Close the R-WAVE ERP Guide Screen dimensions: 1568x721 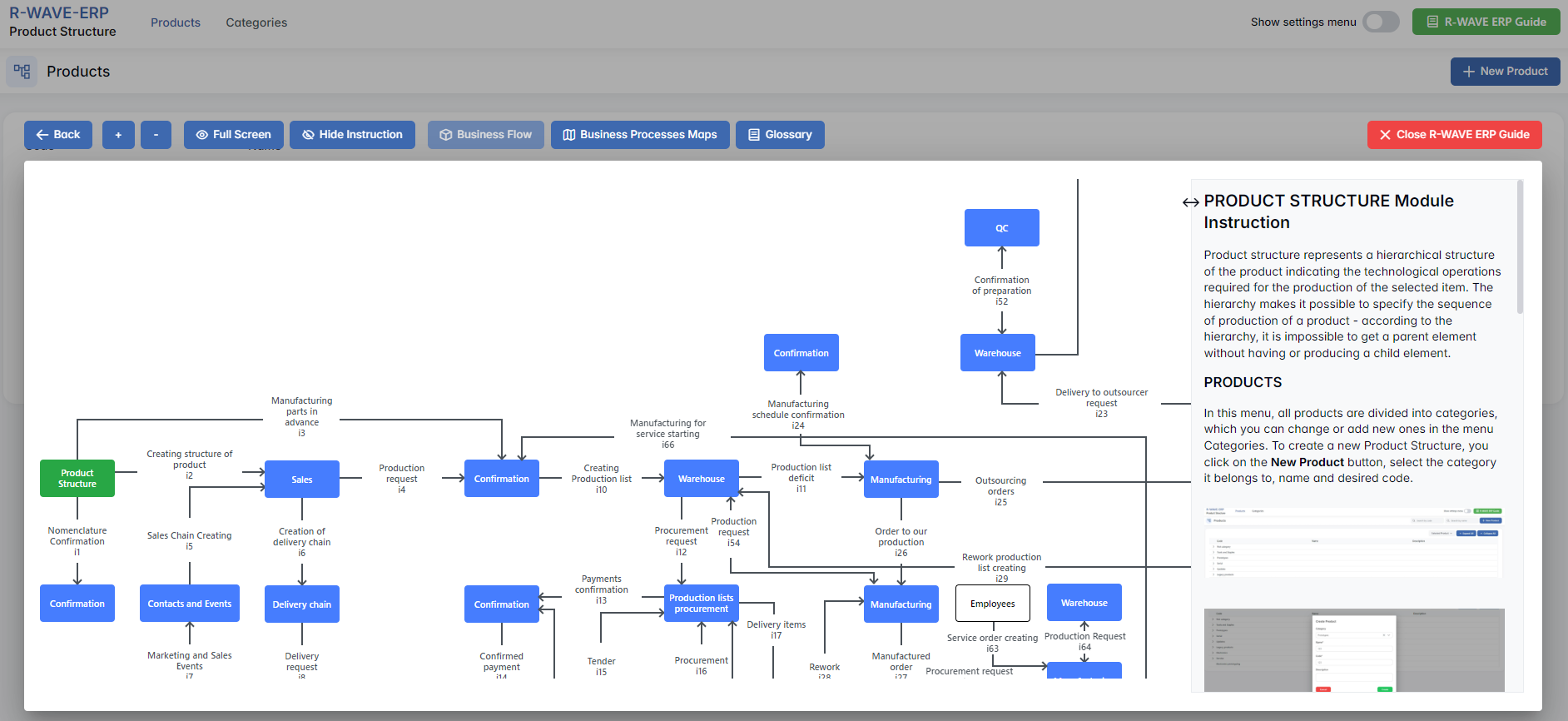[1453, 135]
